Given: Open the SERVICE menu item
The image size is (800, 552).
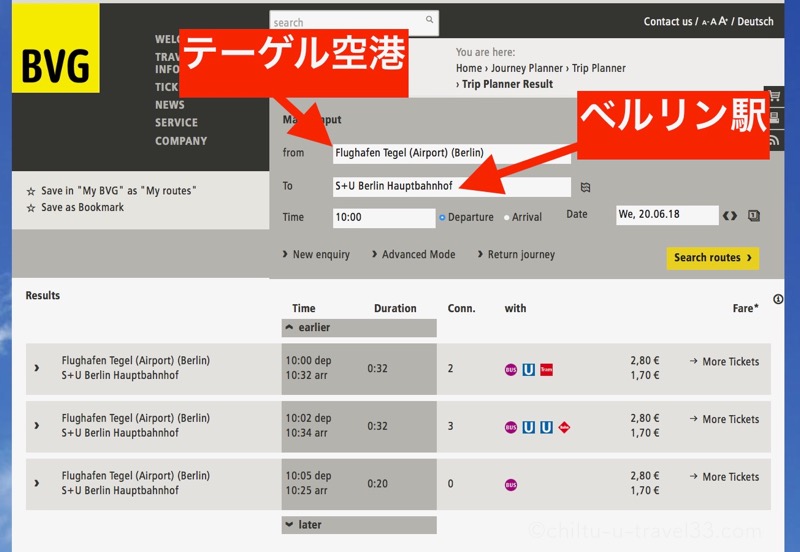Looking at the screenshot, I should coord(177,123).
